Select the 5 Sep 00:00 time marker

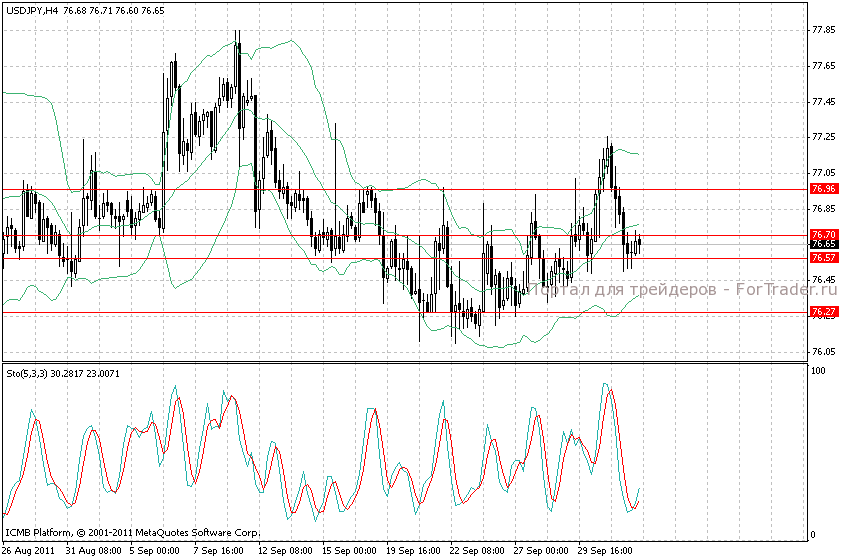coord(153,551)
